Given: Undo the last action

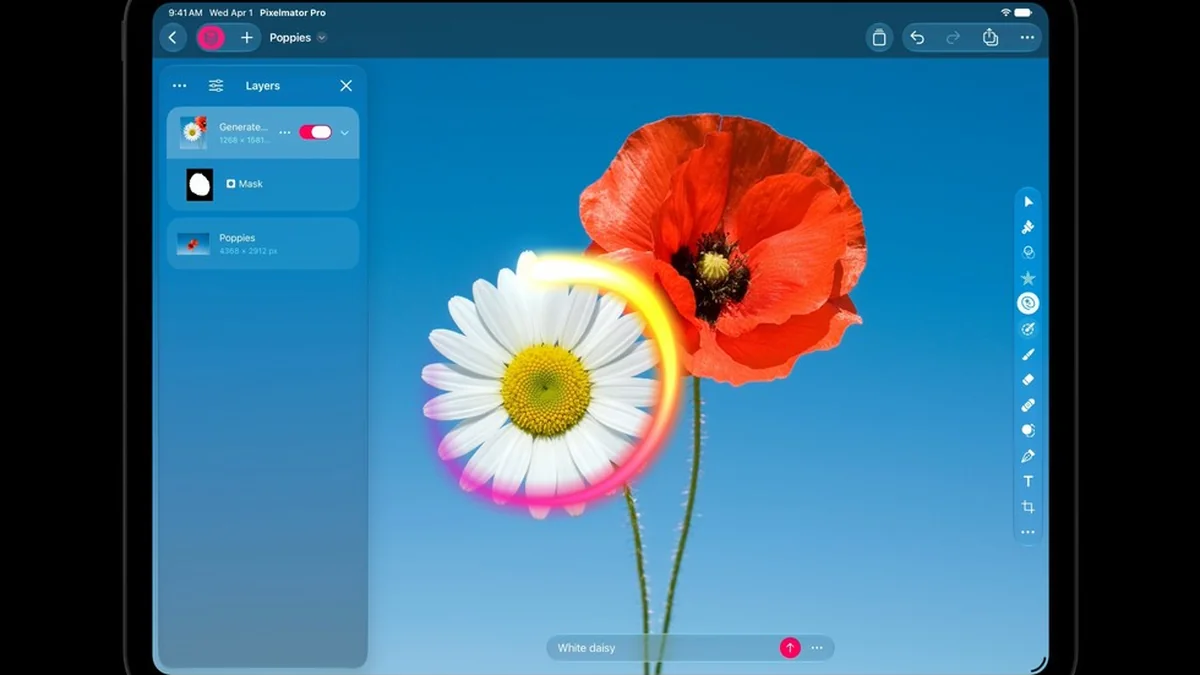Looking at the screenshot, I should coord(917,38).
